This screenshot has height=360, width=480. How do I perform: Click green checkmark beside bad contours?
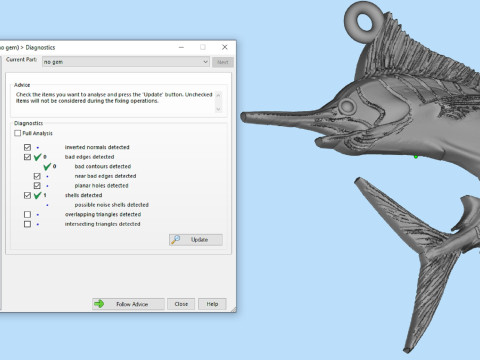pyautogui.click(x=47, y=166)
